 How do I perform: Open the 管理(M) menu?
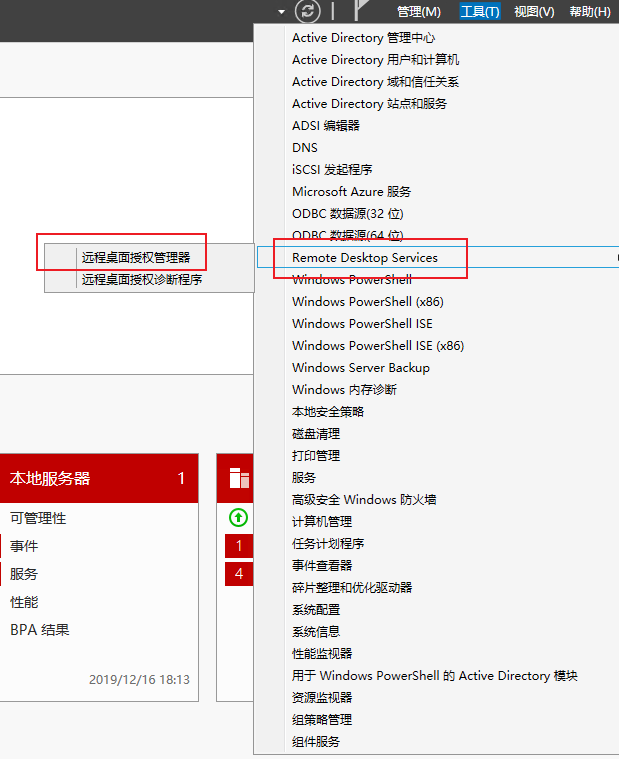[418, 12]
